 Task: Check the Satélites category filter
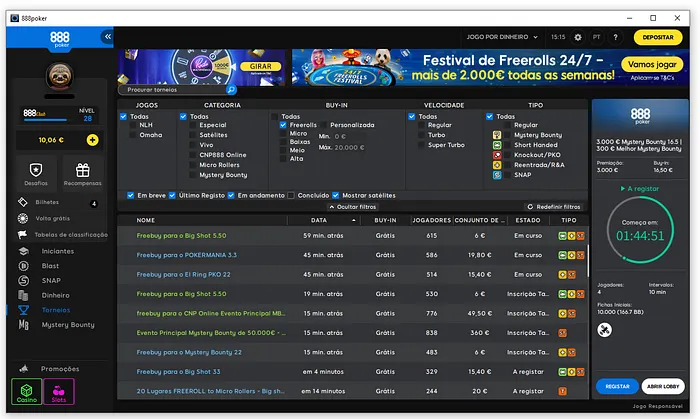(193, 135)
